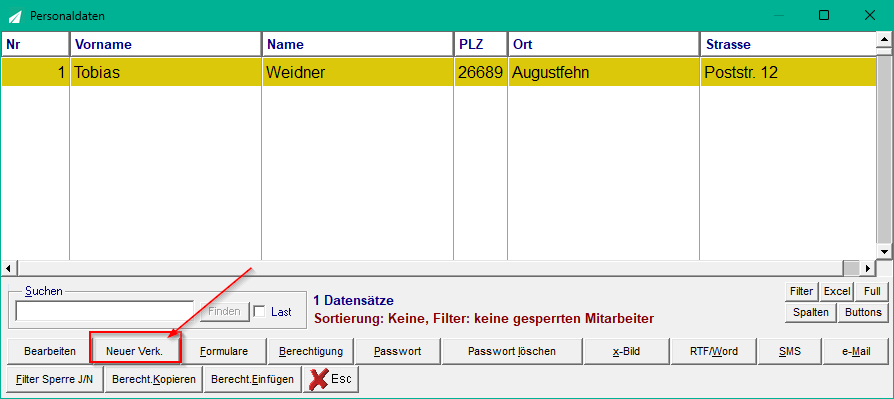Click the vertical scrollbar down arrow
This screenshot has height=399, width=894.
point(885,251)
